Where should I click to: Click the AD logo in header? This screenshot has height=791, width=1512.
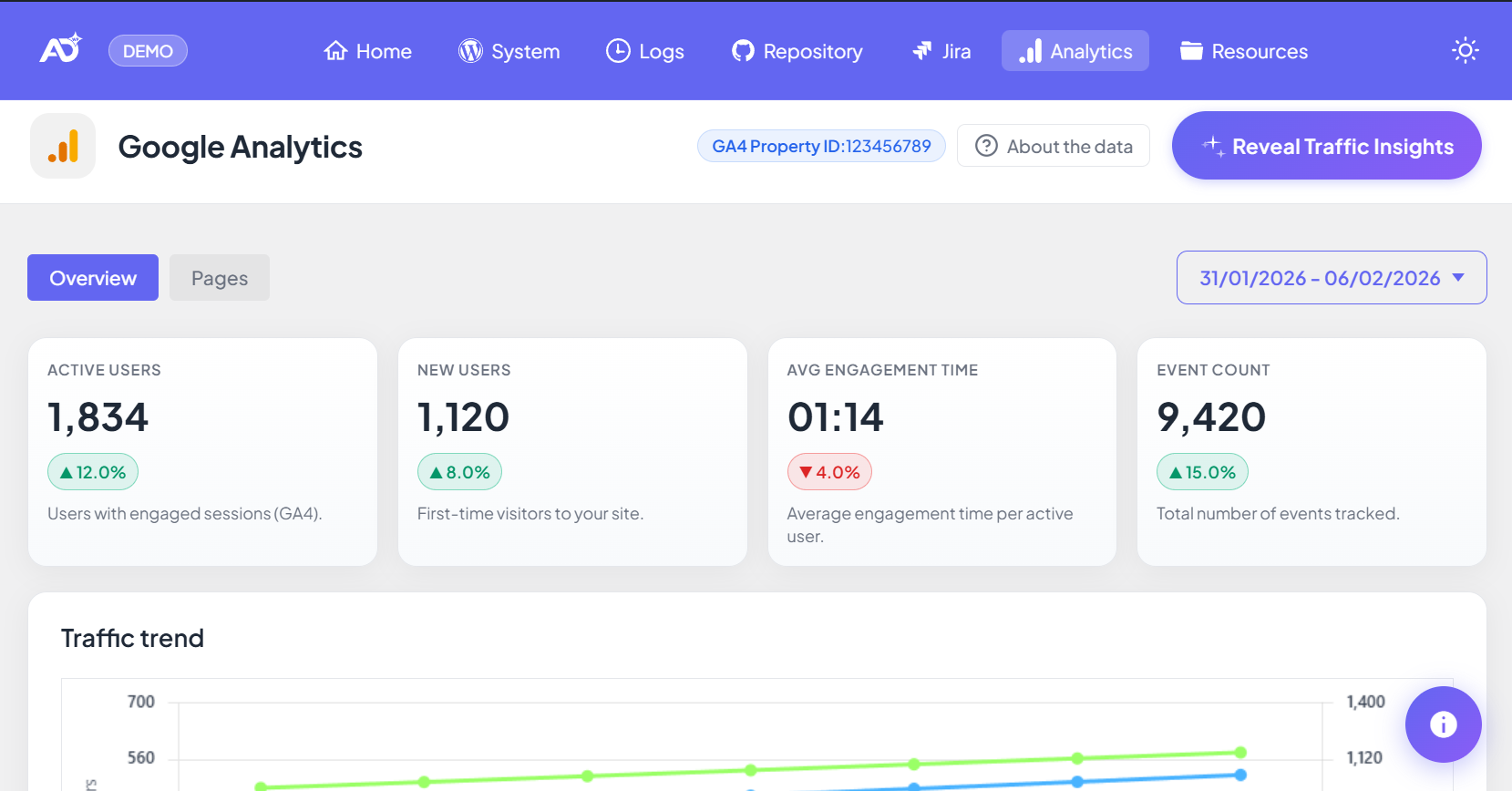[60, 49]
